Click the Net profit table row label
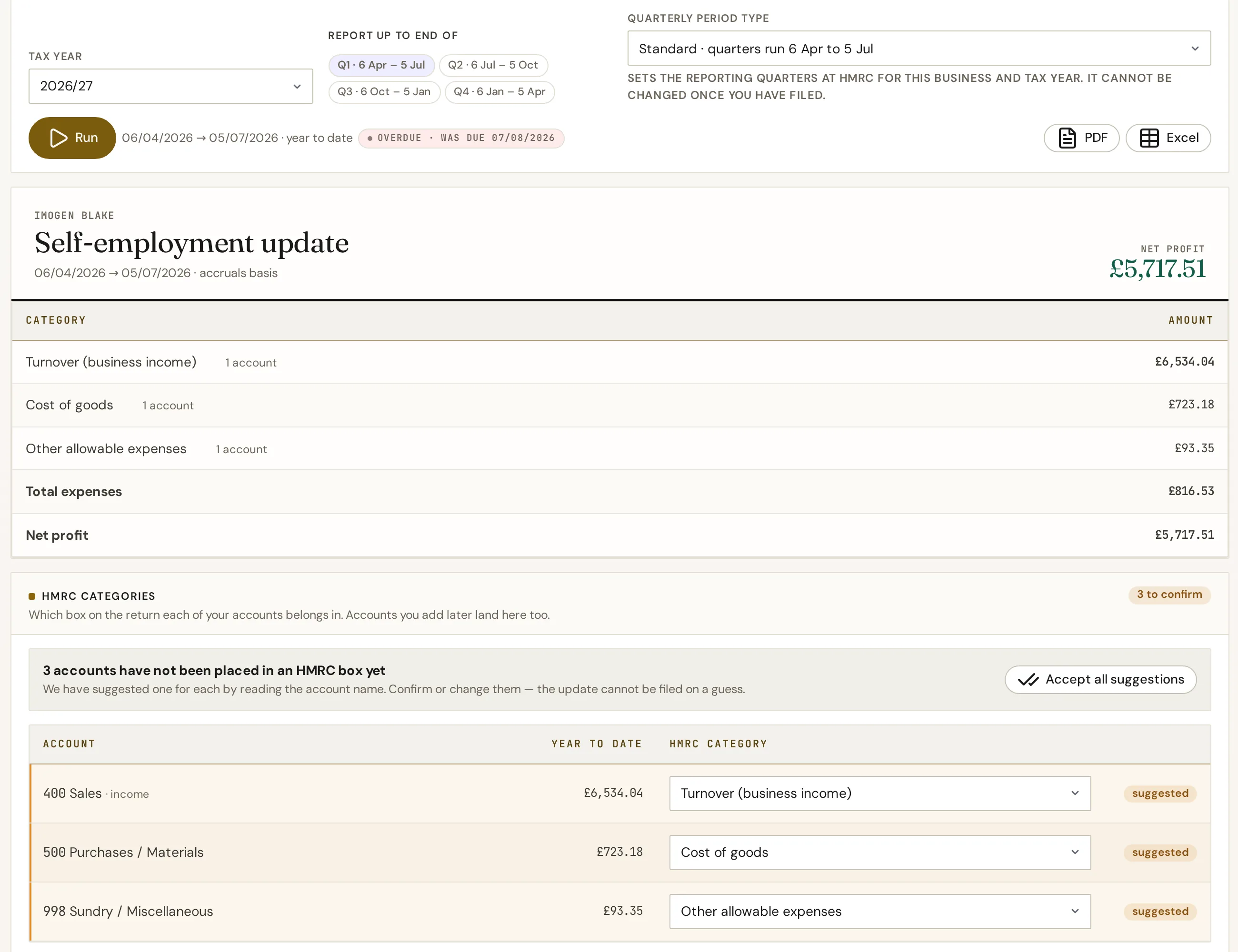Viewport: 1238px width, 952px height. (57, 535)
